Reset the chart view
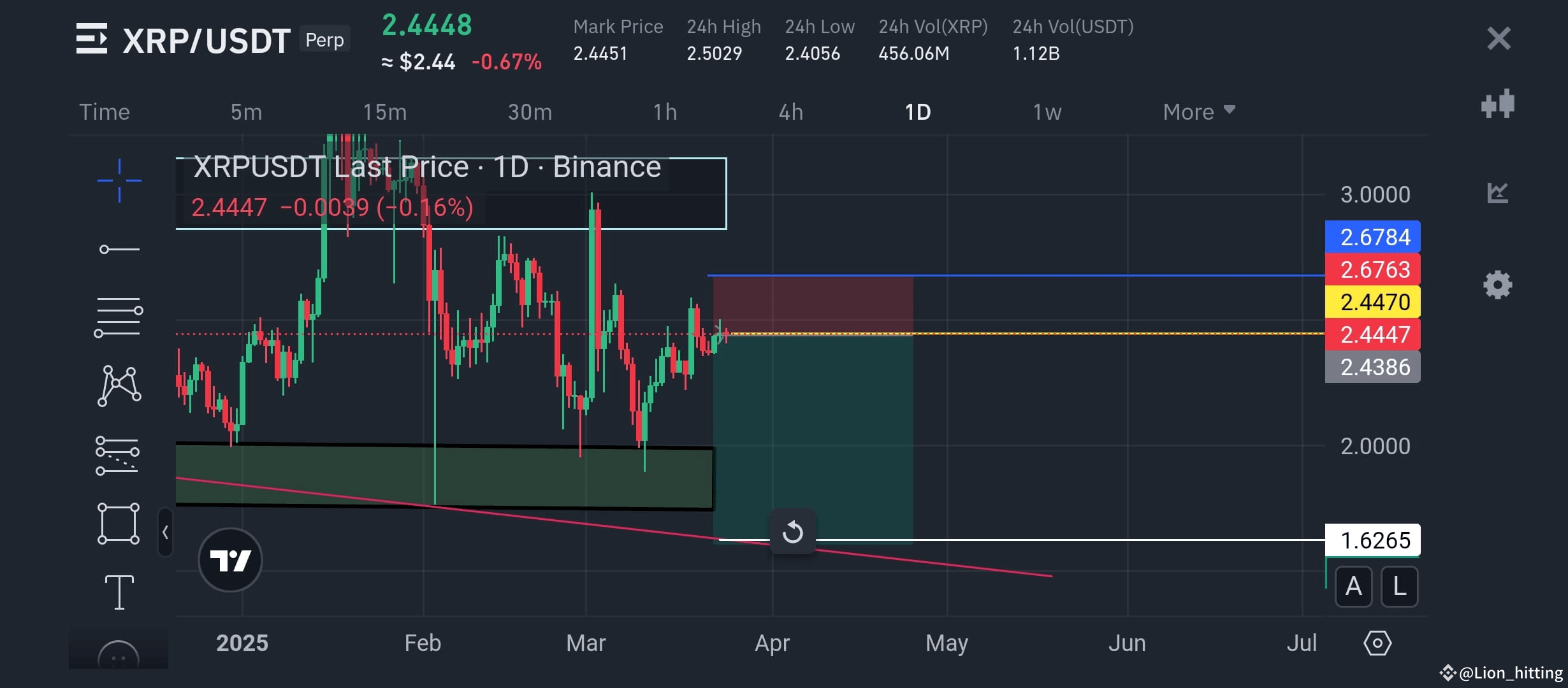The height and width of the screenshot is (688, 1568). [x=793, y=531]
